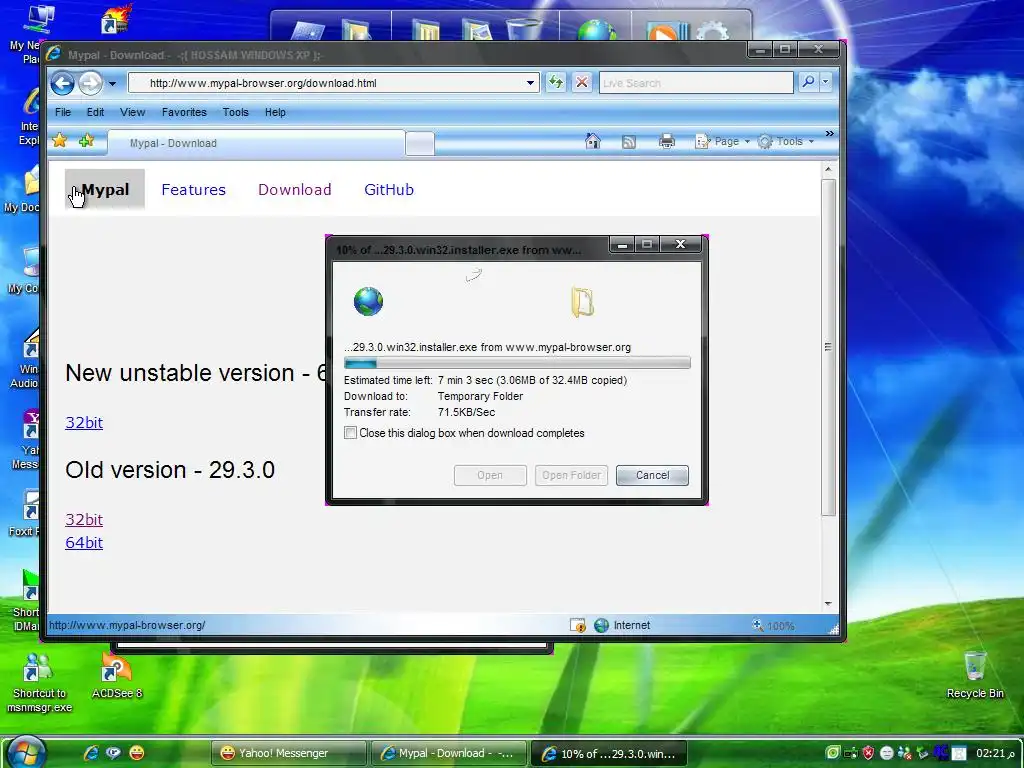Open the View menu
Image resolution: width=1024 pixels, height=768 pixels.
click(133, 112)
